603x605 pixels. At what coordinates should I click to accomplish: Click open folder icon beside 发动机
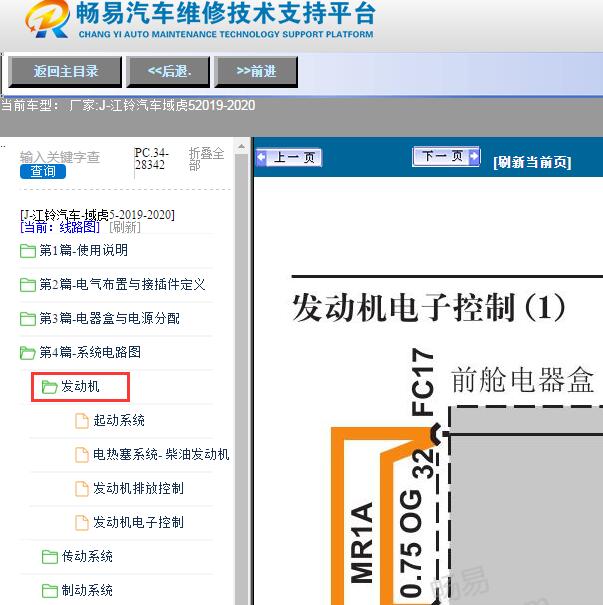click(x=49, y=387)
